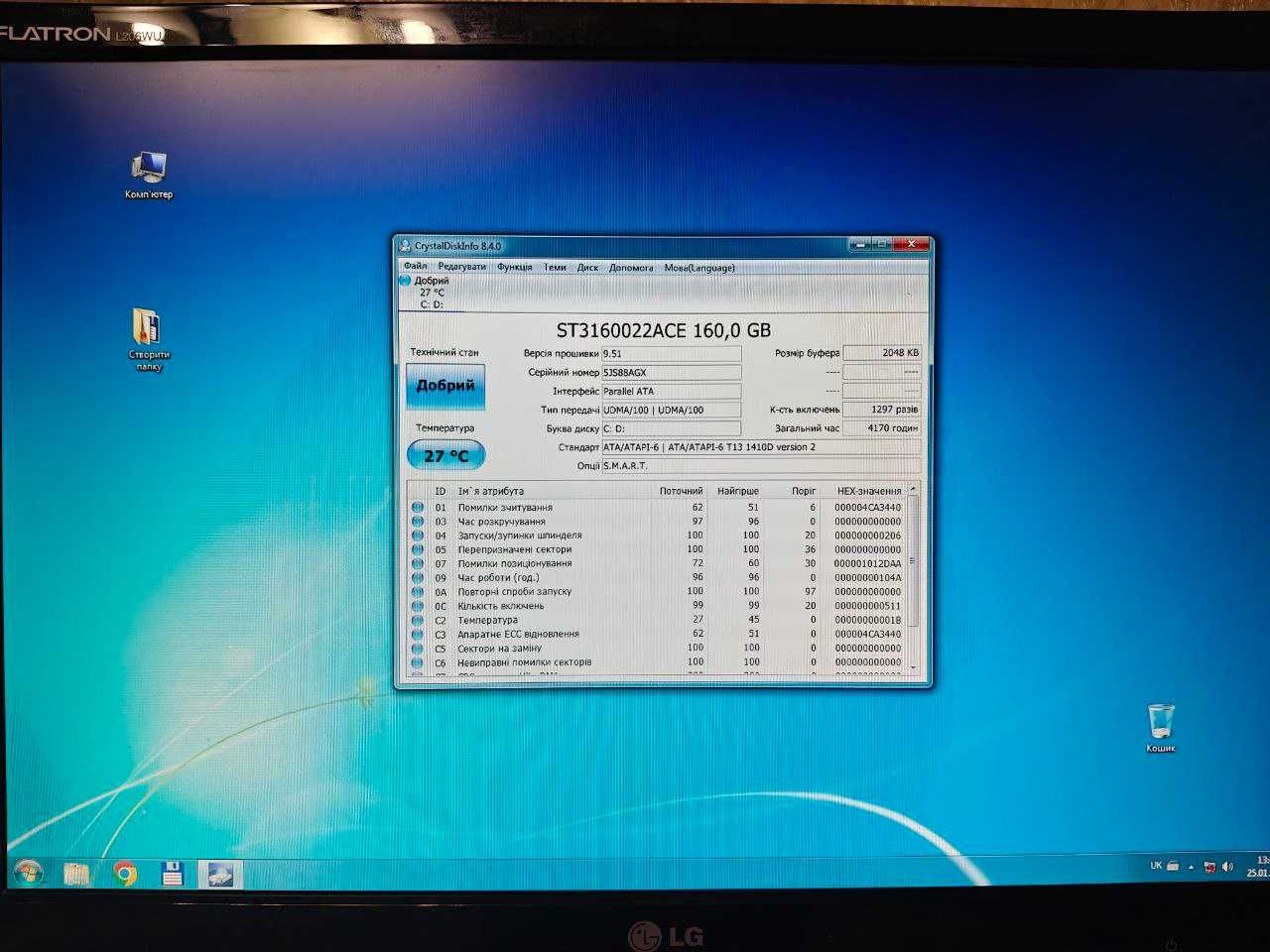Click the attribute table scrollbar thumb

click(913, 561)
